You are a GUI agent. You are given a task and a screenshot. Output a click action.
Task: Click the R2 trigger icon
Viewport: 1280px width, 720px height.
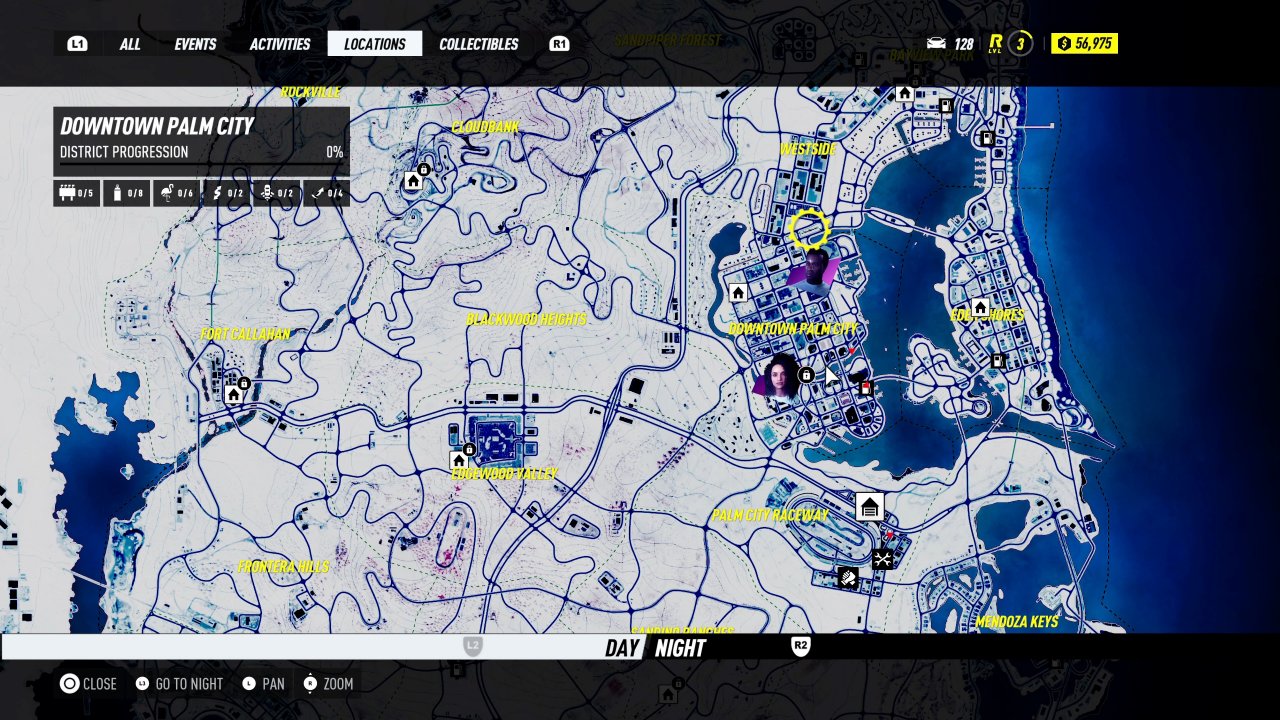pos(800,646)
